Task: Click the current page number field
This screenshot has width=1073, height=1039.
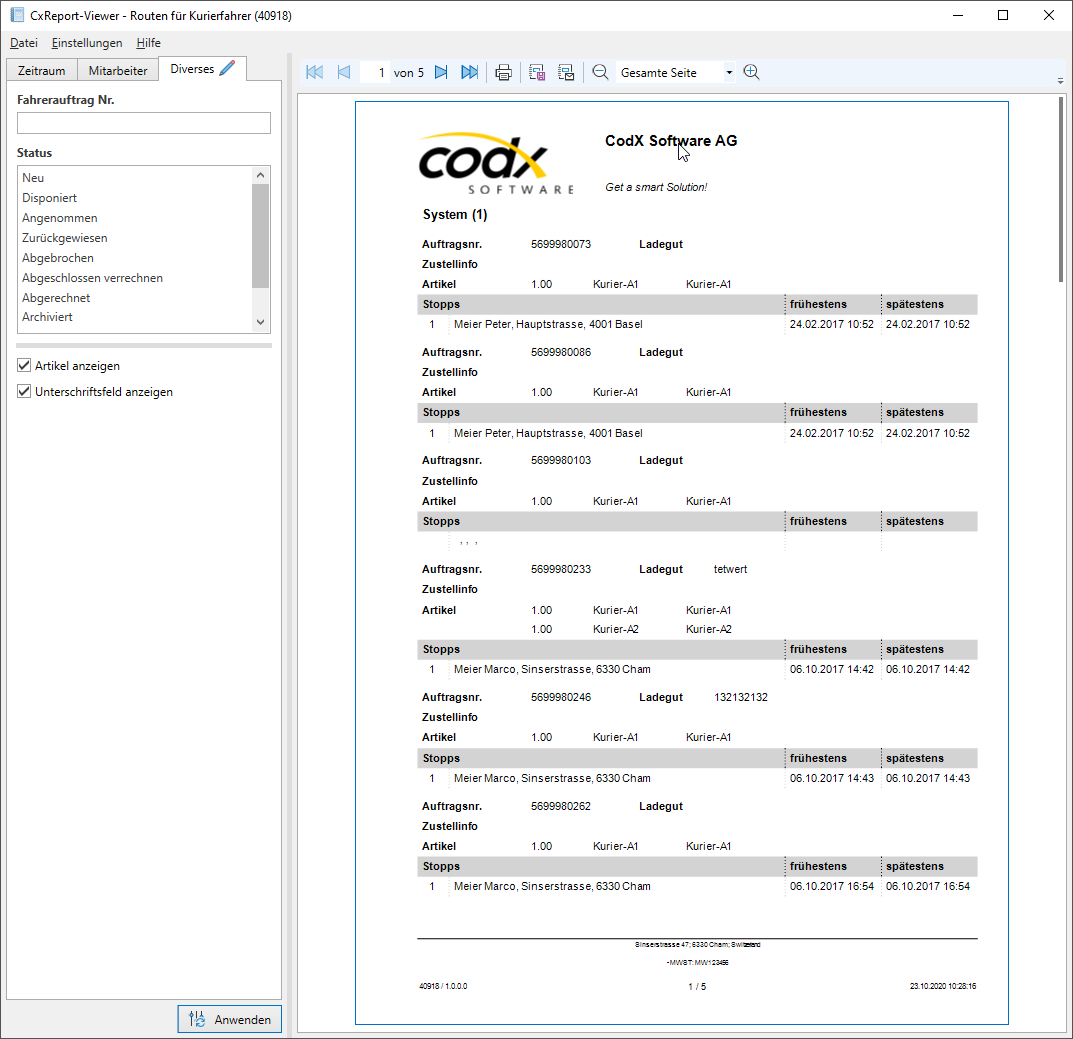Action: 375,72
